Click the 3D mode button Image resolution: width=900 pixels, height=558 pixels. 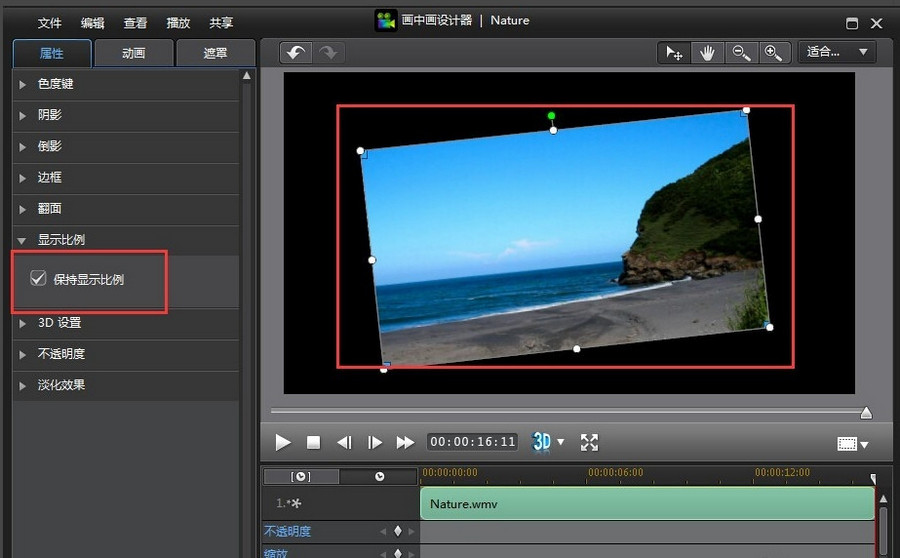point(542,442)
